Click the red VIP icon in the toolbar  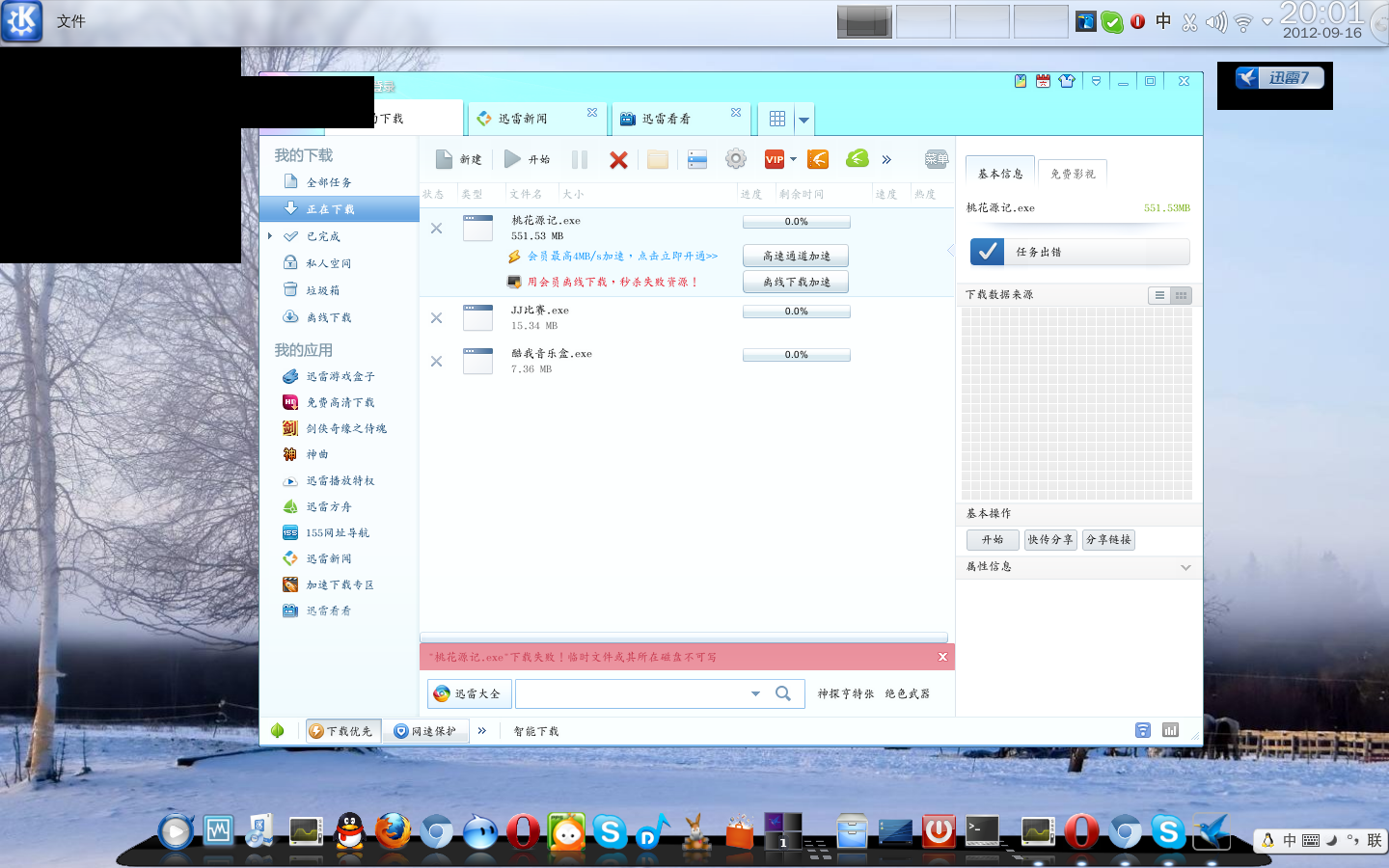click(x=775, y=159)
